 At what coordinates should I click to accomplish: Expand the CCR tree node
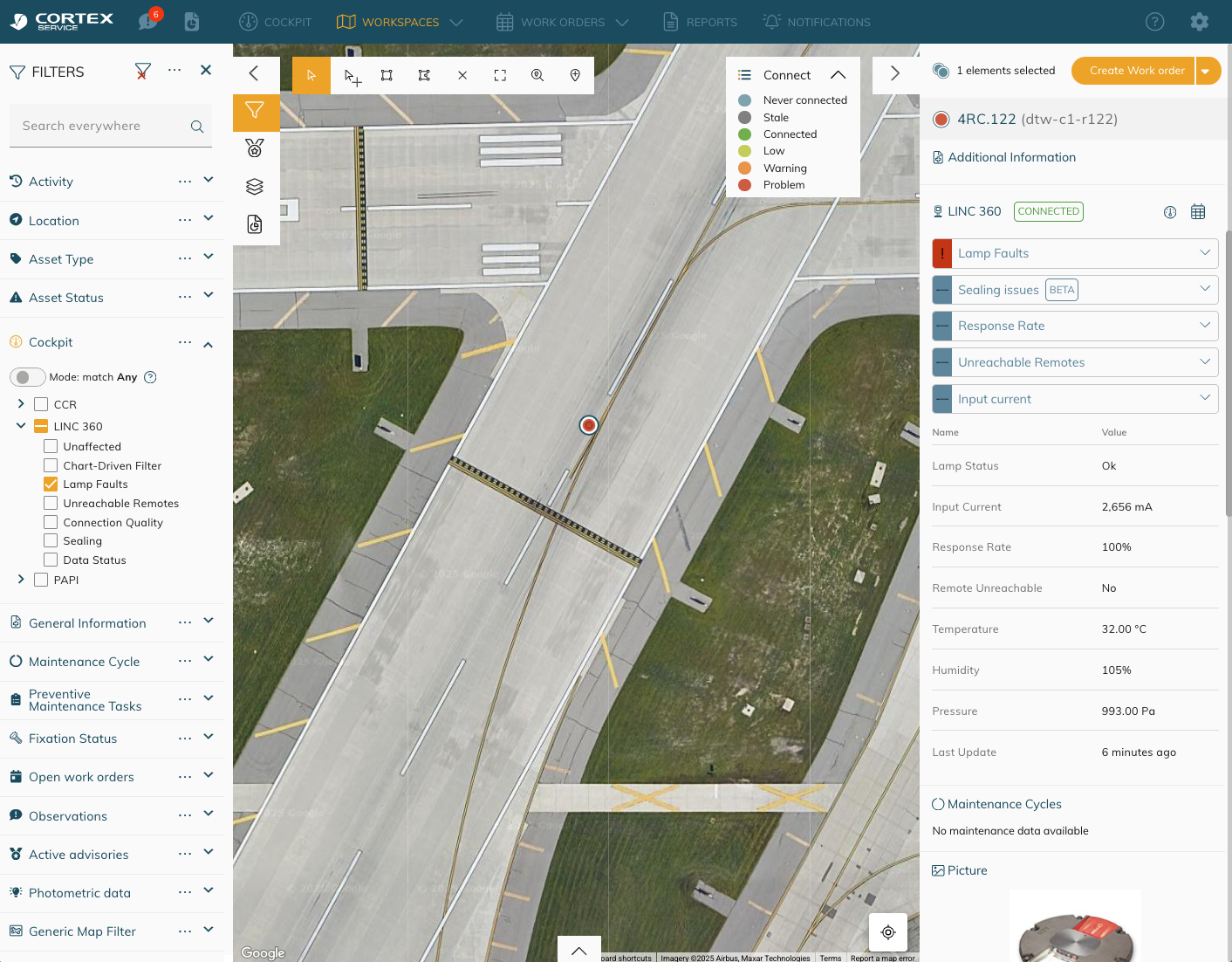[21, 404]
